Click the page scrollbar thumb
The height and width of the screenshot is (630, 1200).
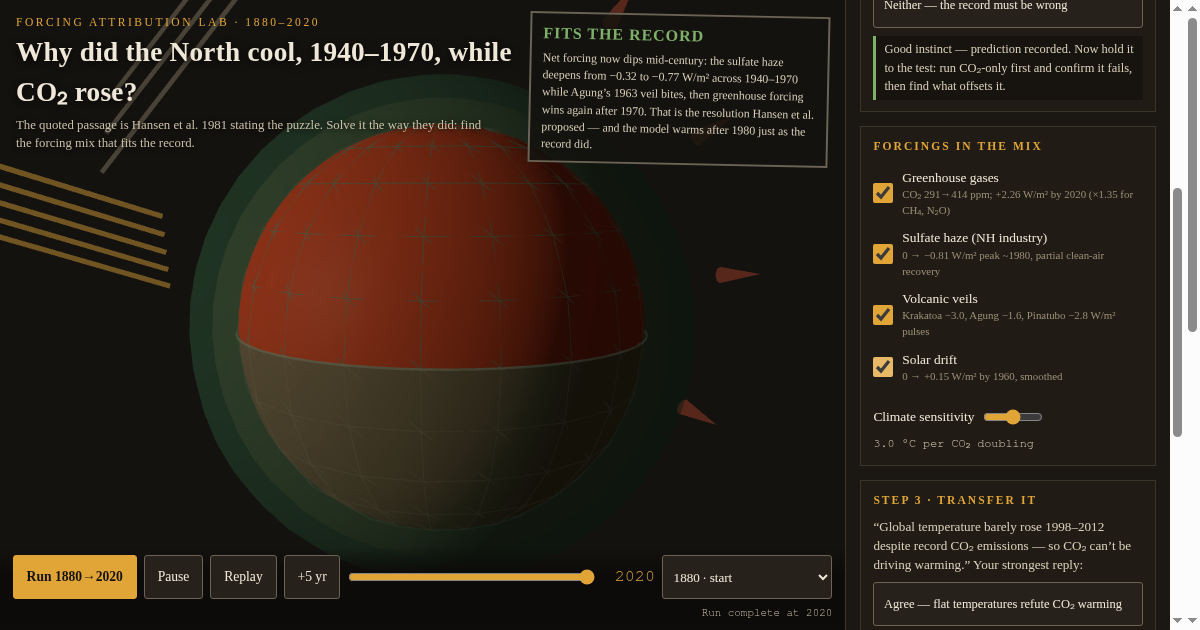click(x=1192, y=174)
